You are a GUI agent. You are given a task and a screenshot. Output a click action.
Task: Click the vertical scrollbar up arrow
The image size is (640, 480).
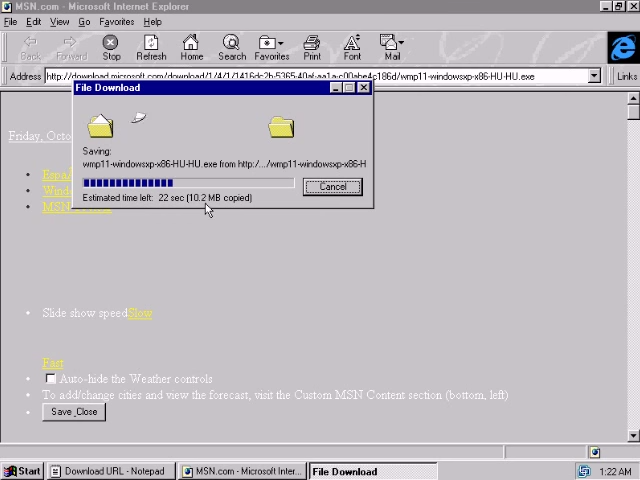tap(633, 98)
